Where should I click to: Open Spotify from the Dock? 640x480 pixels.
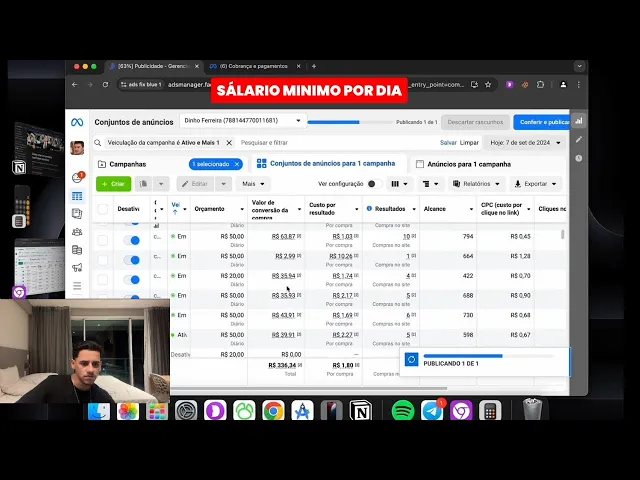click(402, 411)
